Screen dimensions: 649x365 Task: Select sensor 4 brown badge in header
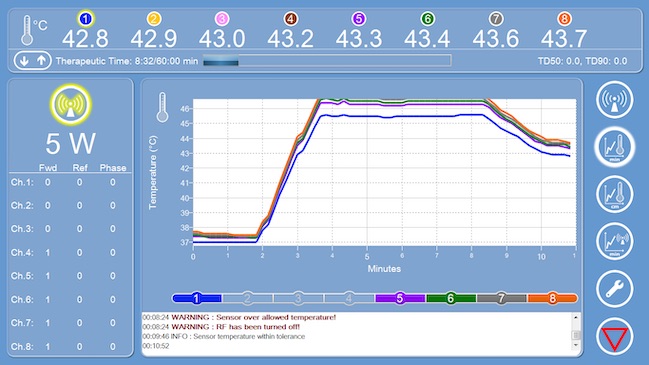(x=291, y=19)
